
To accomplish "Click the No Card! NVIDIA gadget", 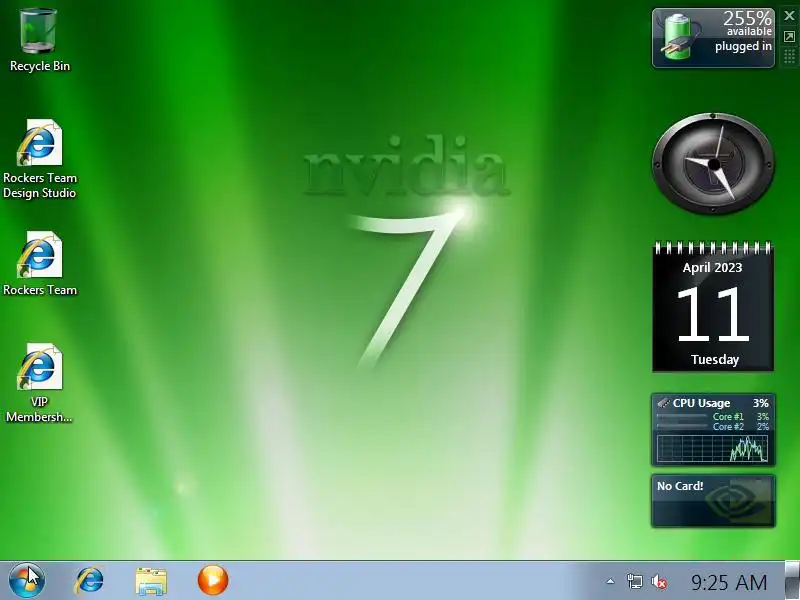I will (x=713, y=501).
